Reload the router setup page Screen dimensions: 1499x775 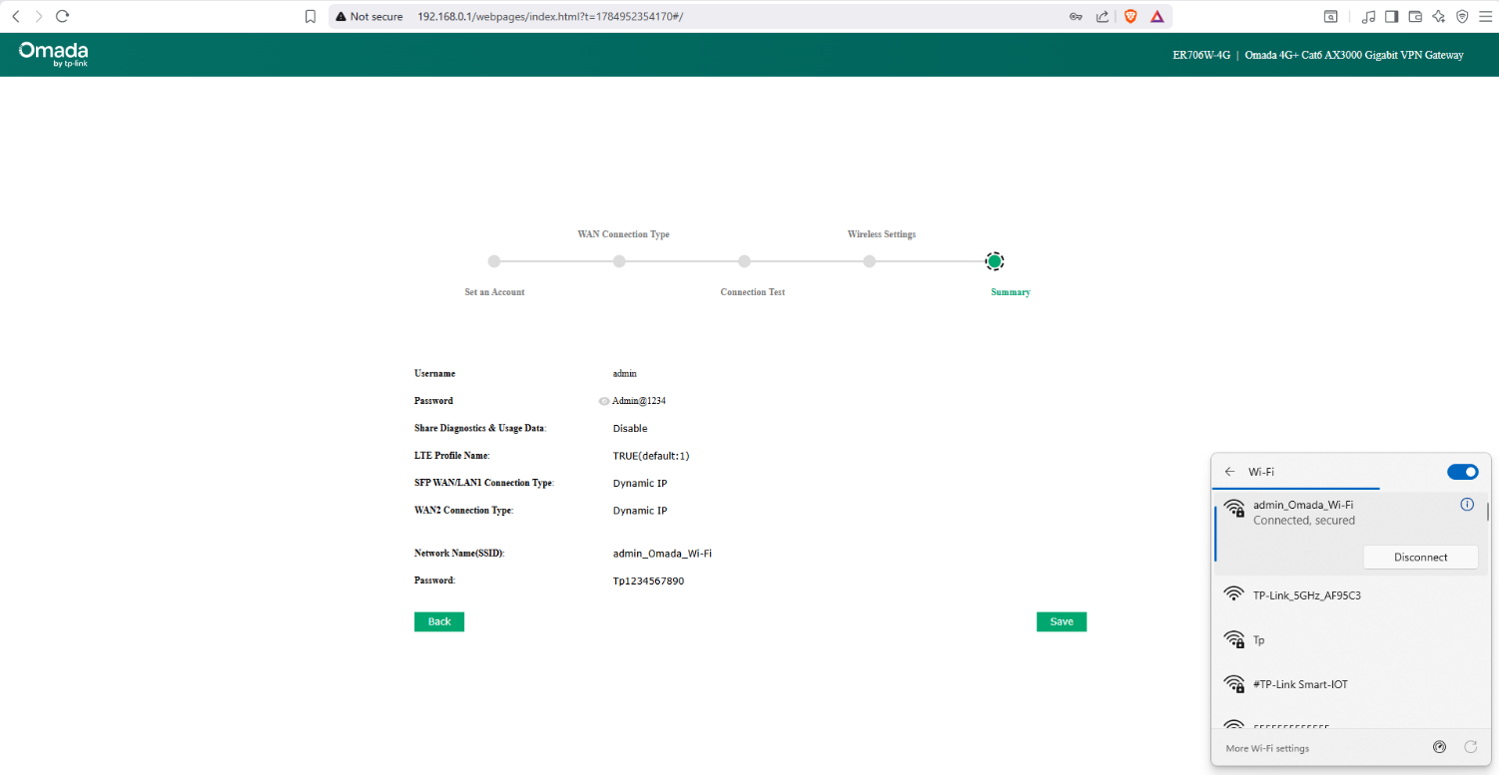click(62, 16)
